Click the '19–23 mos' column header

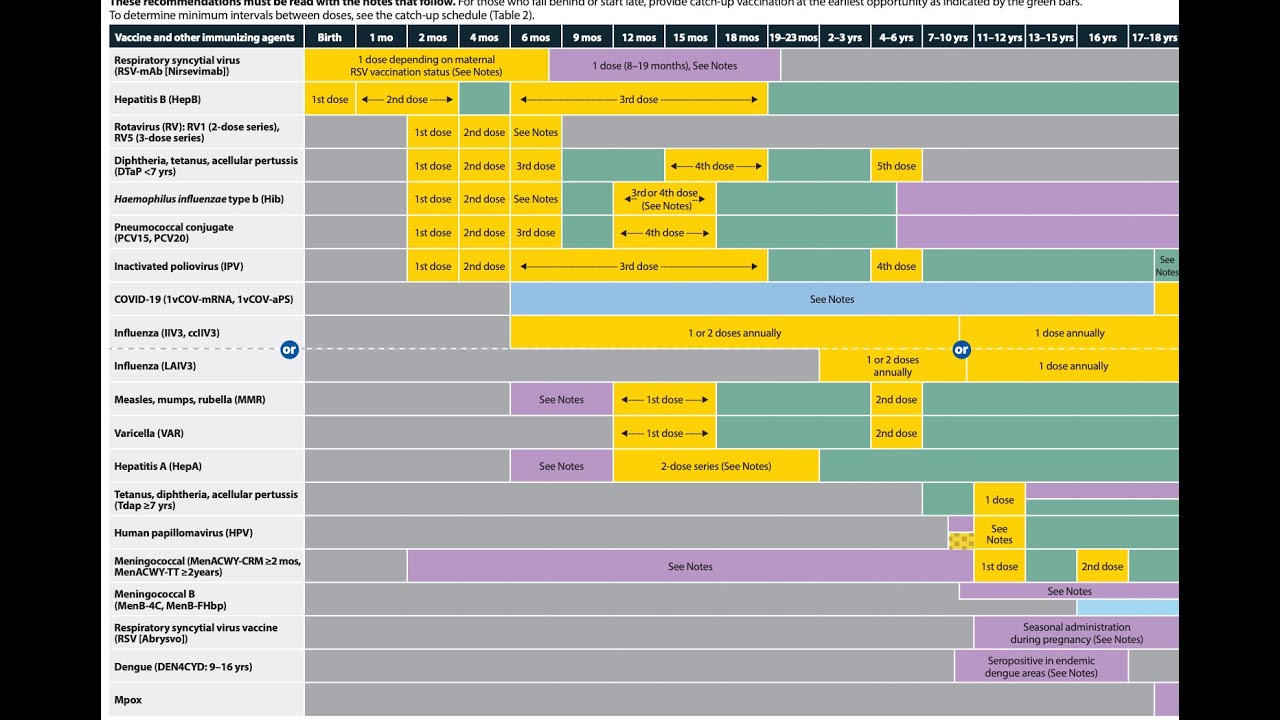click(794, 37)
